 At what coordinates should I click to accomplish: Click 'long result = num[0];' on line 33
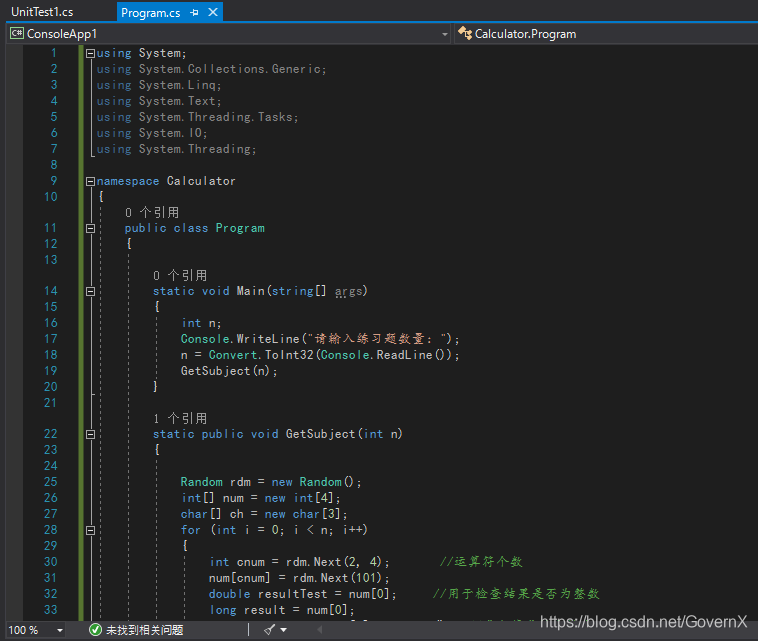coord(282,610)
